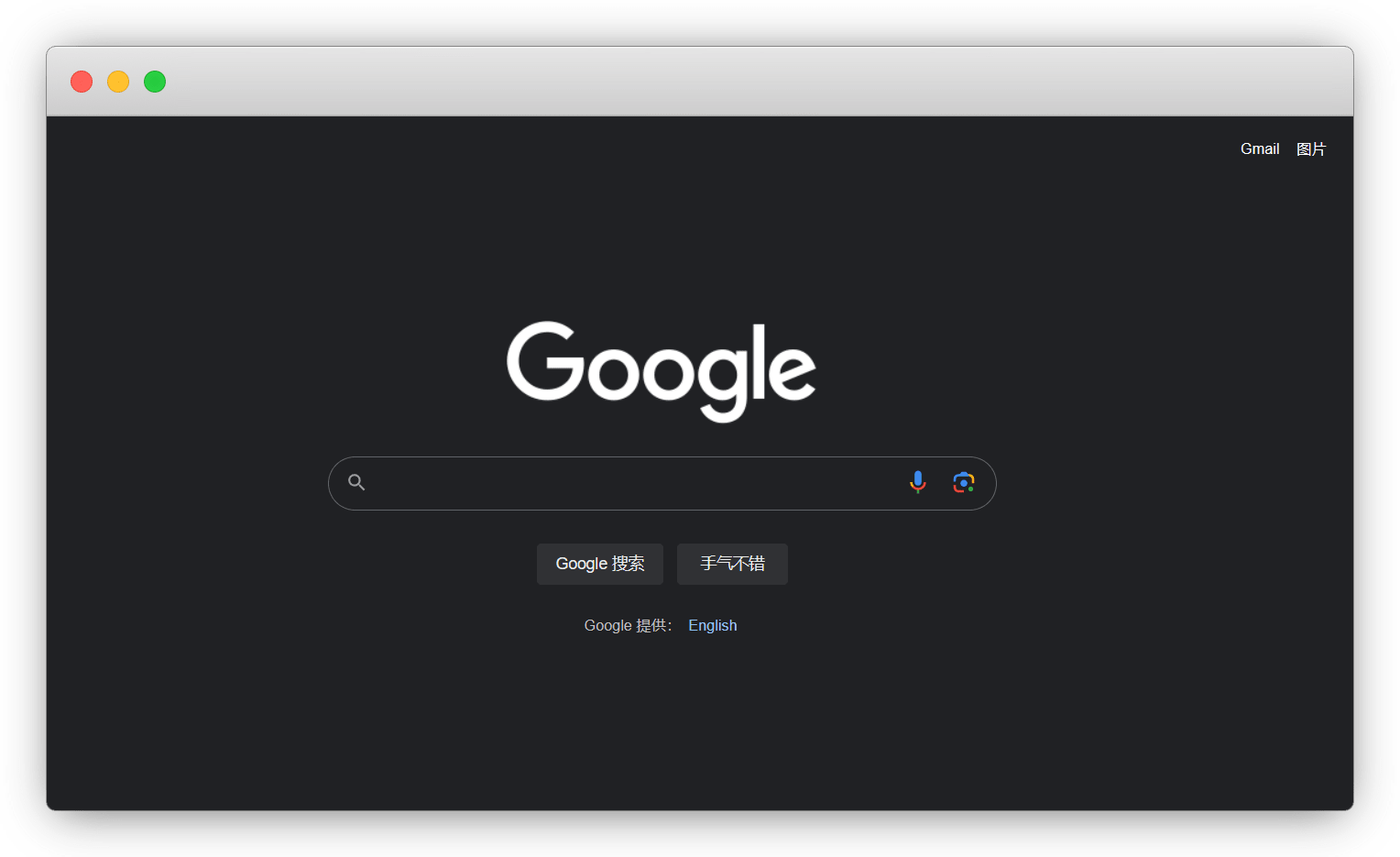Screen dimensions: 1400x857
Task: Open the Gmail link
Action: [x=1259, y=148]
